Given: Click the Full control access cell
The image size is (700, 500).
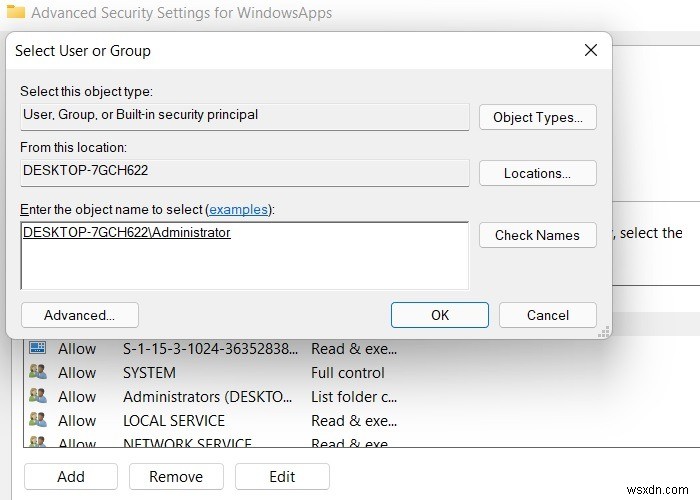Looking at the screenshot, I should tap(348, 373).
